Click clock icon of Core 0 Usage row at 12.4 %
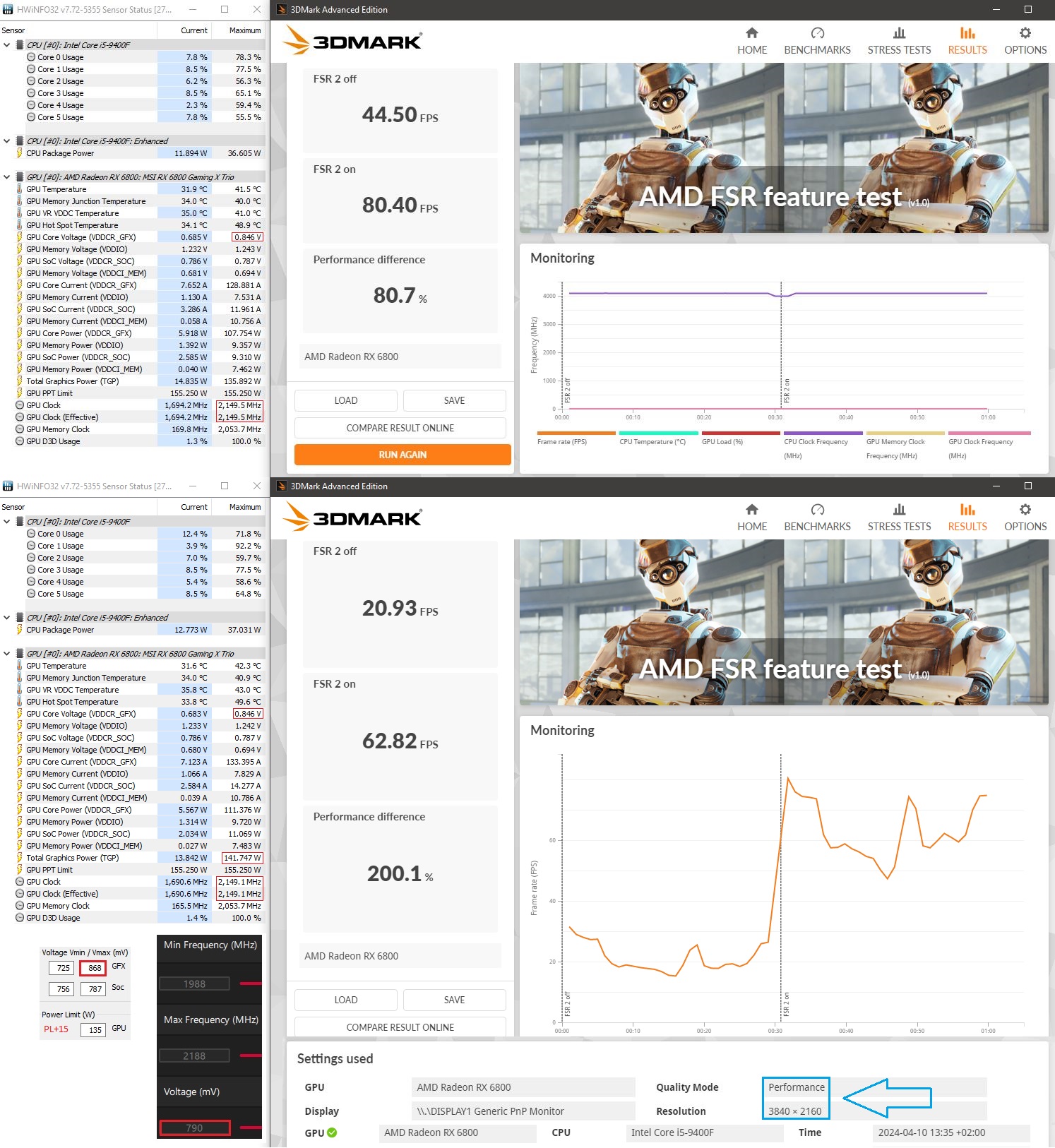 click(31, 534)
